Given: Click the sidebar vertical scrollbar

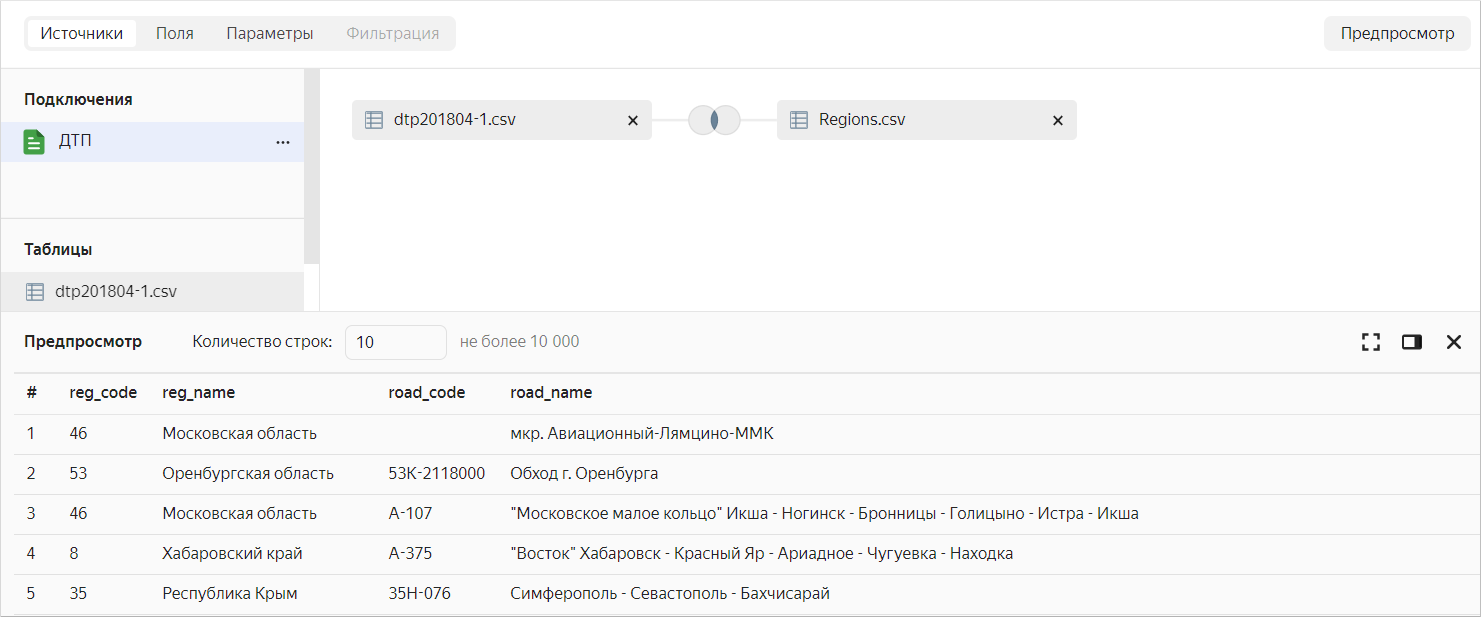Looking at the screenshot, I should click(x=311, y=166).
